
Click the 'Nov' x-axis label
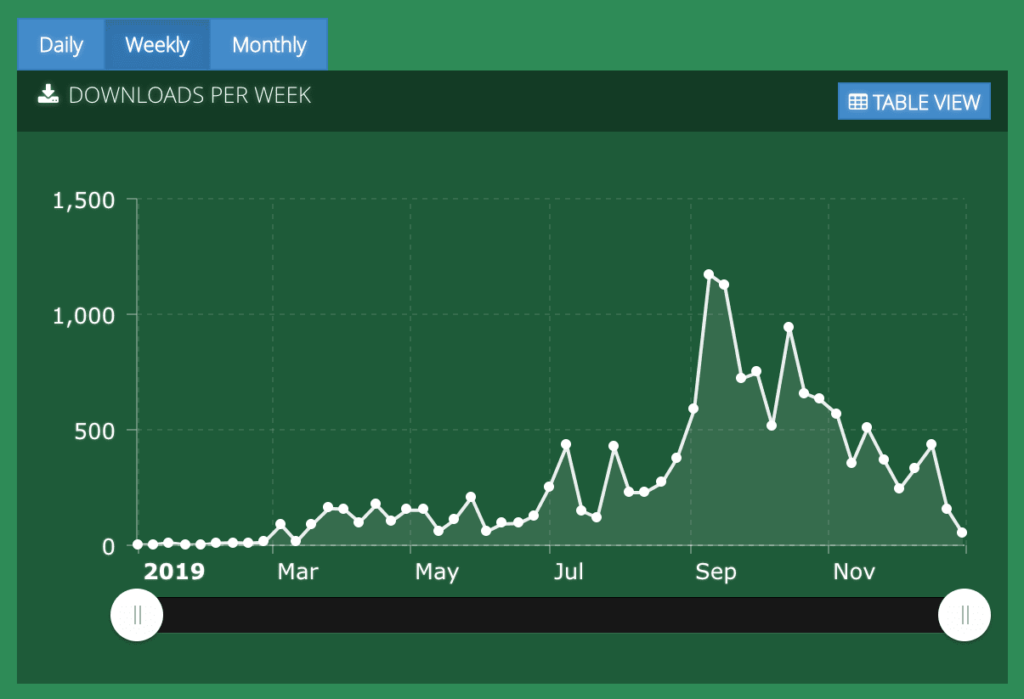[x=854, y=572]
